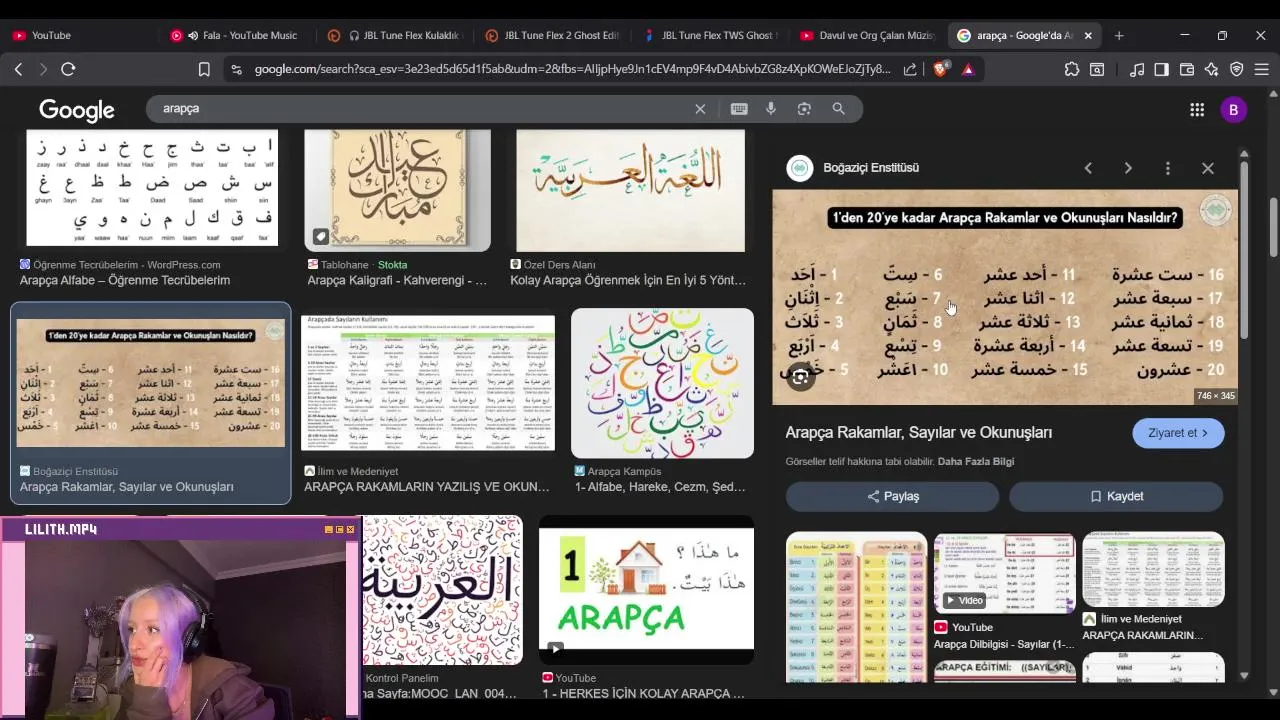Switch to JBL Tune Flex TWS Ghost tab

pos(712,35)
